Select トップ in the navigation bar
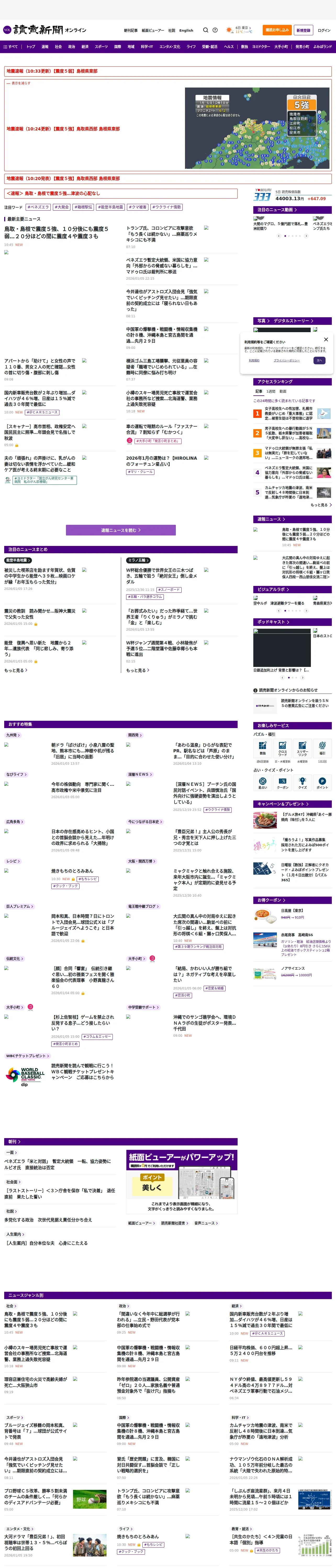 pos(31,46)
